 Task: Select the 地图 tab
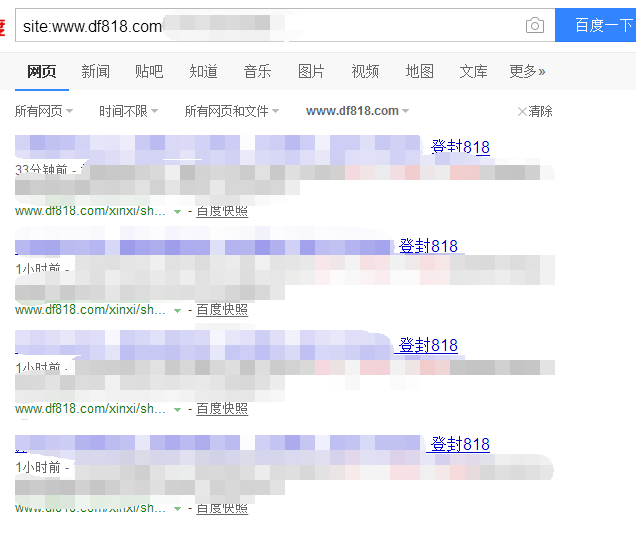pyautogui.click(x=419, y=71)
